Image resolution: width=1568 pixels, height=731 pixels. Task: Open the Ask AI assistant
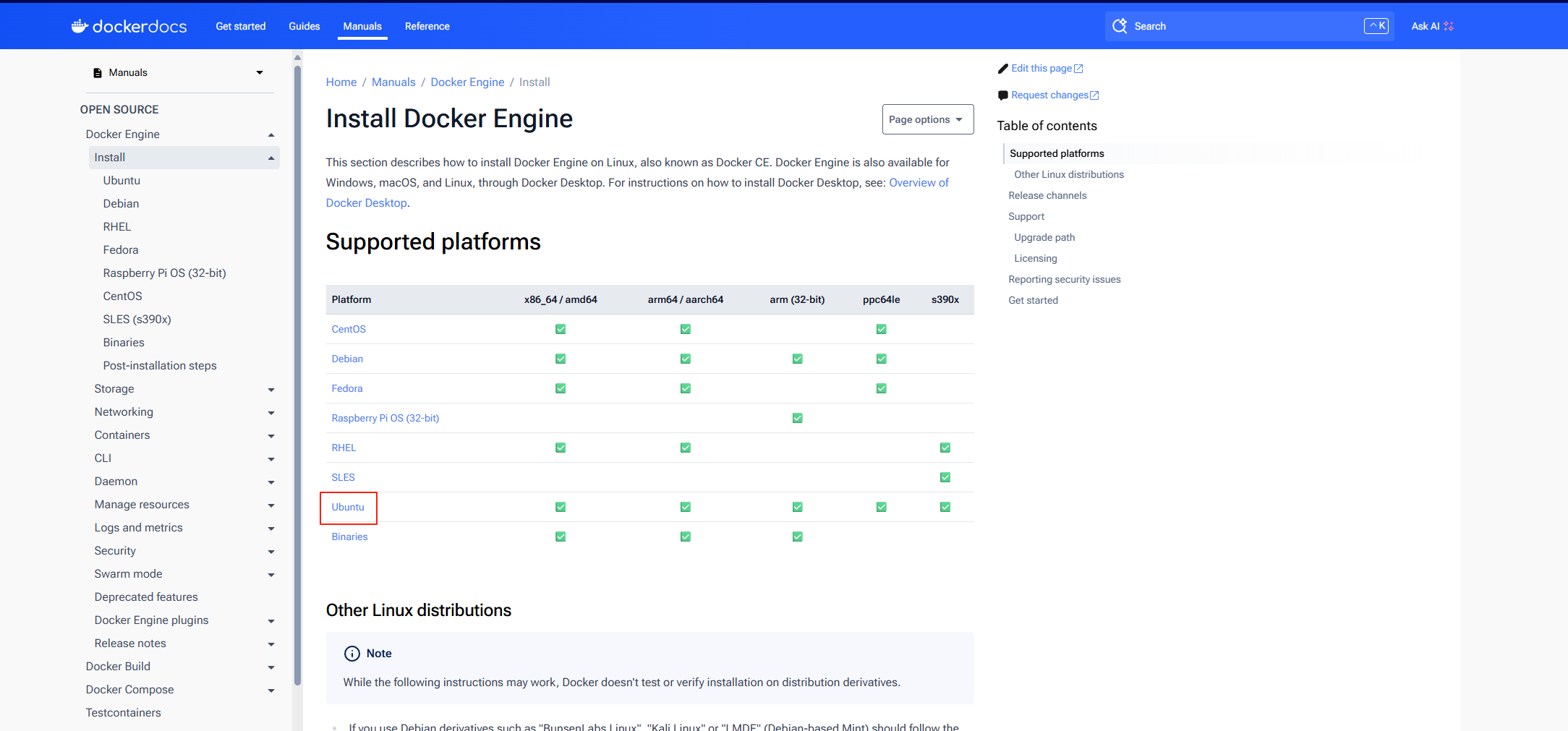click(x=1432, y=26)
